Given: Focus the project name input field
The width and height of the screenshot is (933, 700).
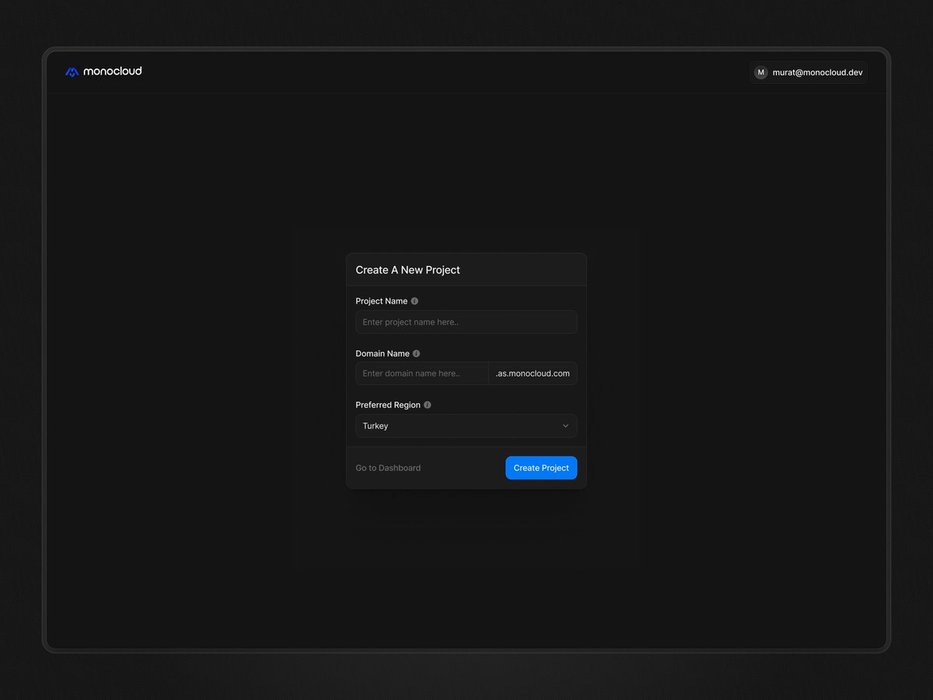Looking at the screenshot, I should (466, 322).
